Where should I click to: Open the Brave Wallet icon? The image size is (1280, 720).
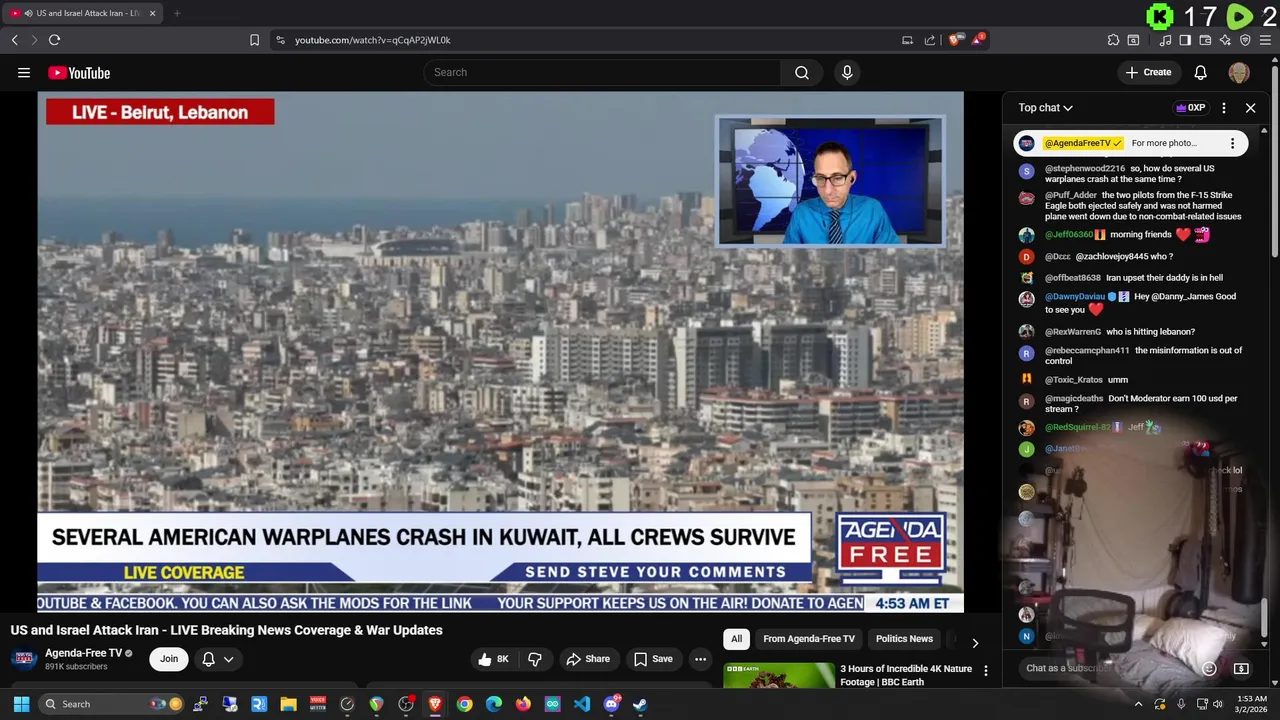[x=1205, y=40]
